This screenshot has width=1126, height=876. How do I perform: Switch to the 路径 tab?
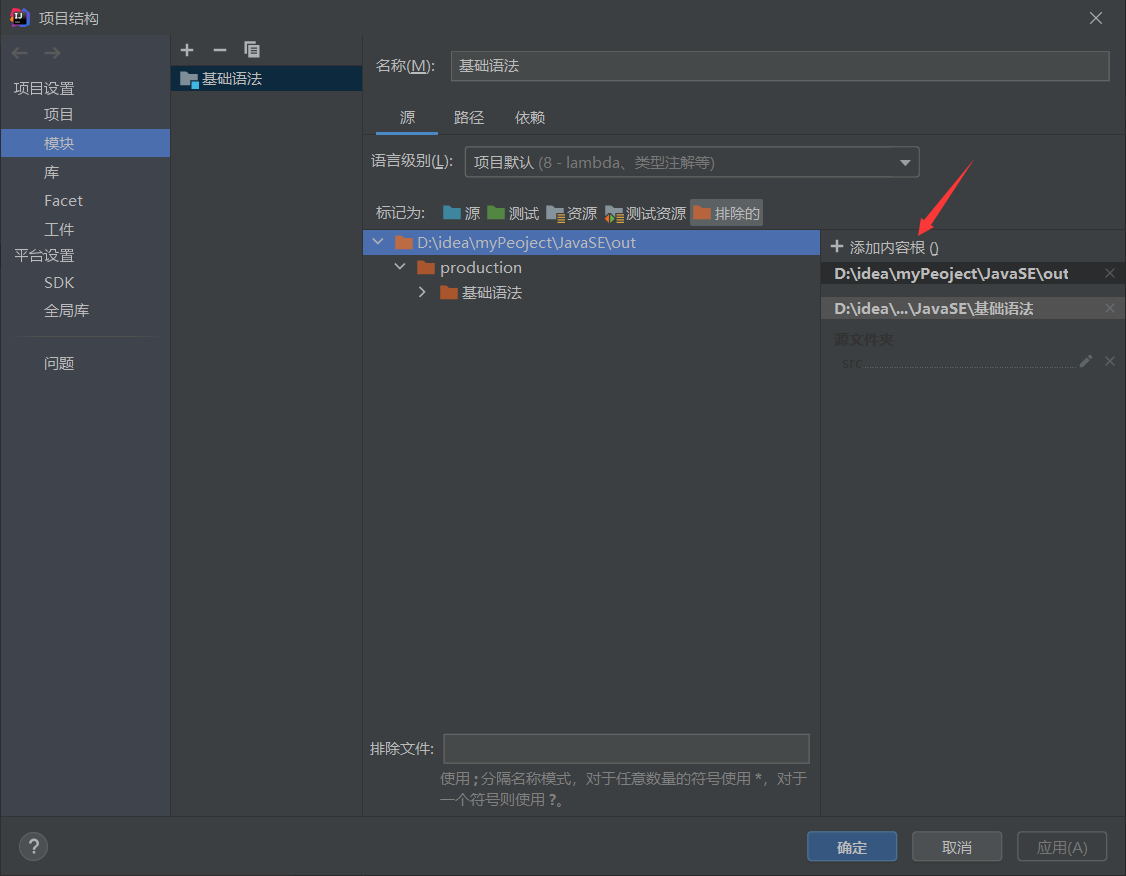469,118
